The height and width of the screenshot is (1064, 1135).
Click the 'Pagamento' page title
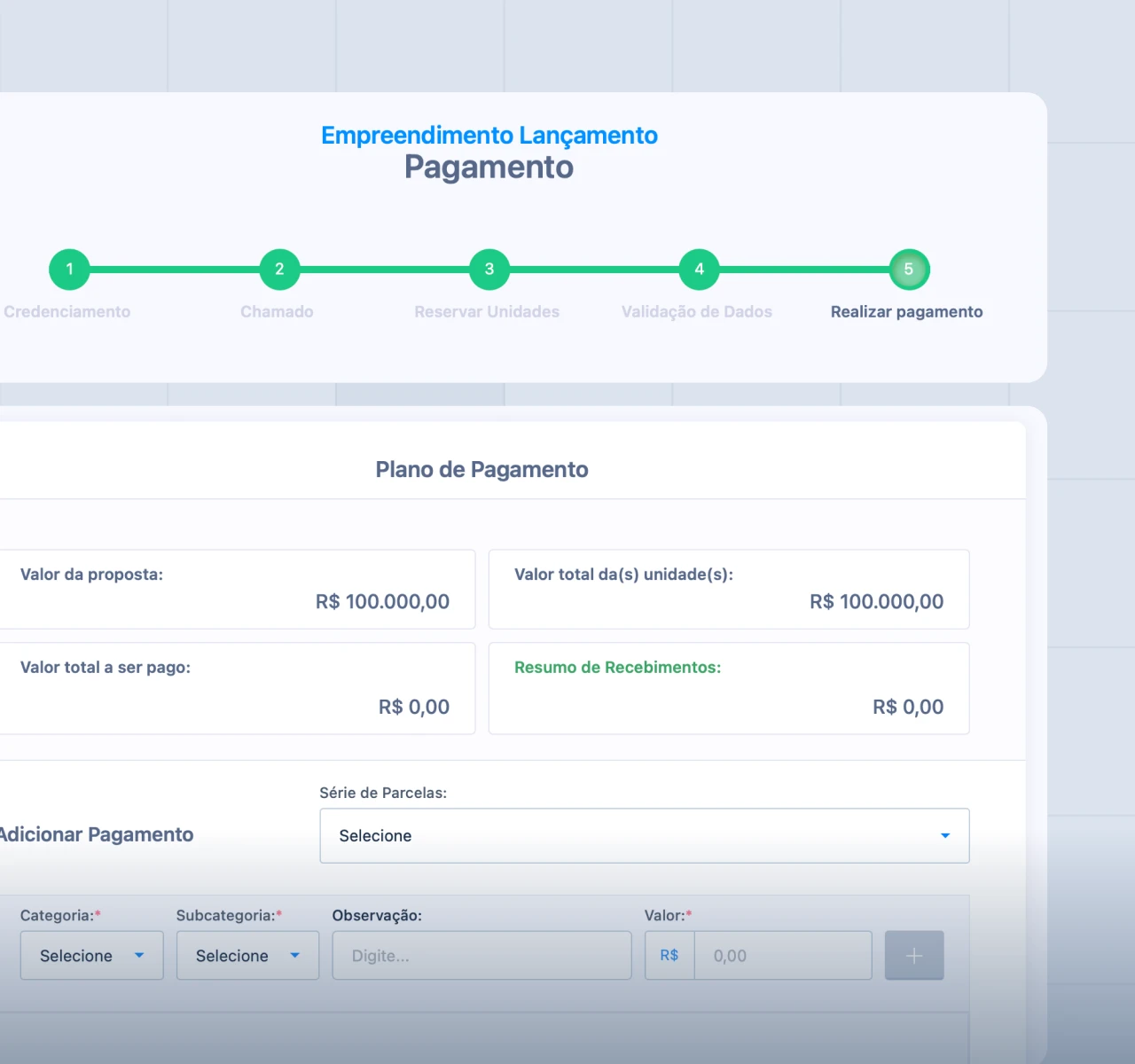point(489,167)
